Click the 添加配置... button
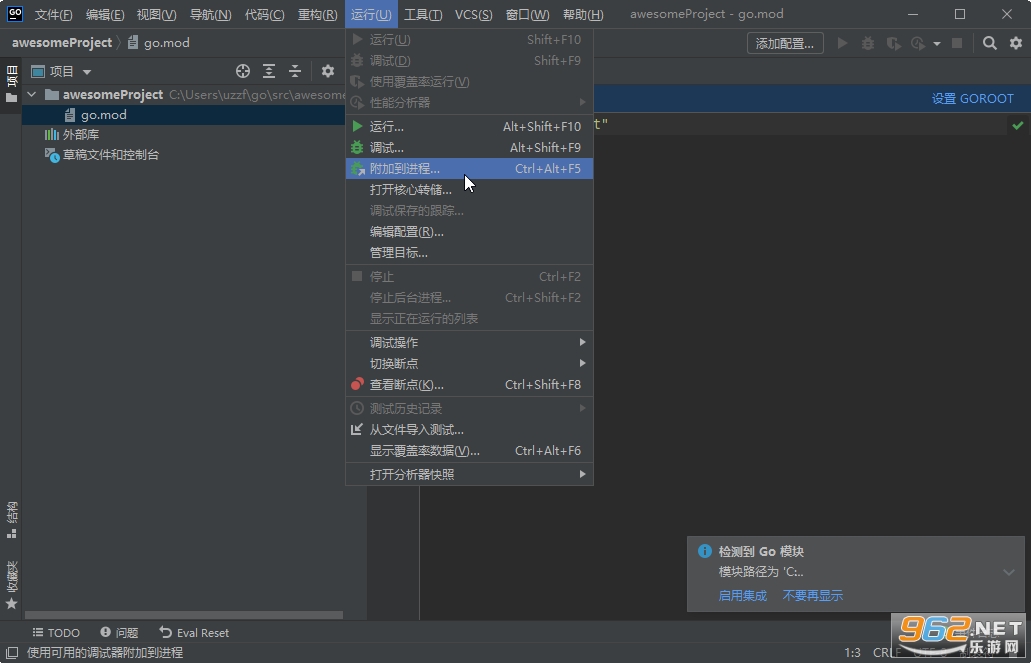Screen dimensions: 1031x663 (x=785, y=43)
